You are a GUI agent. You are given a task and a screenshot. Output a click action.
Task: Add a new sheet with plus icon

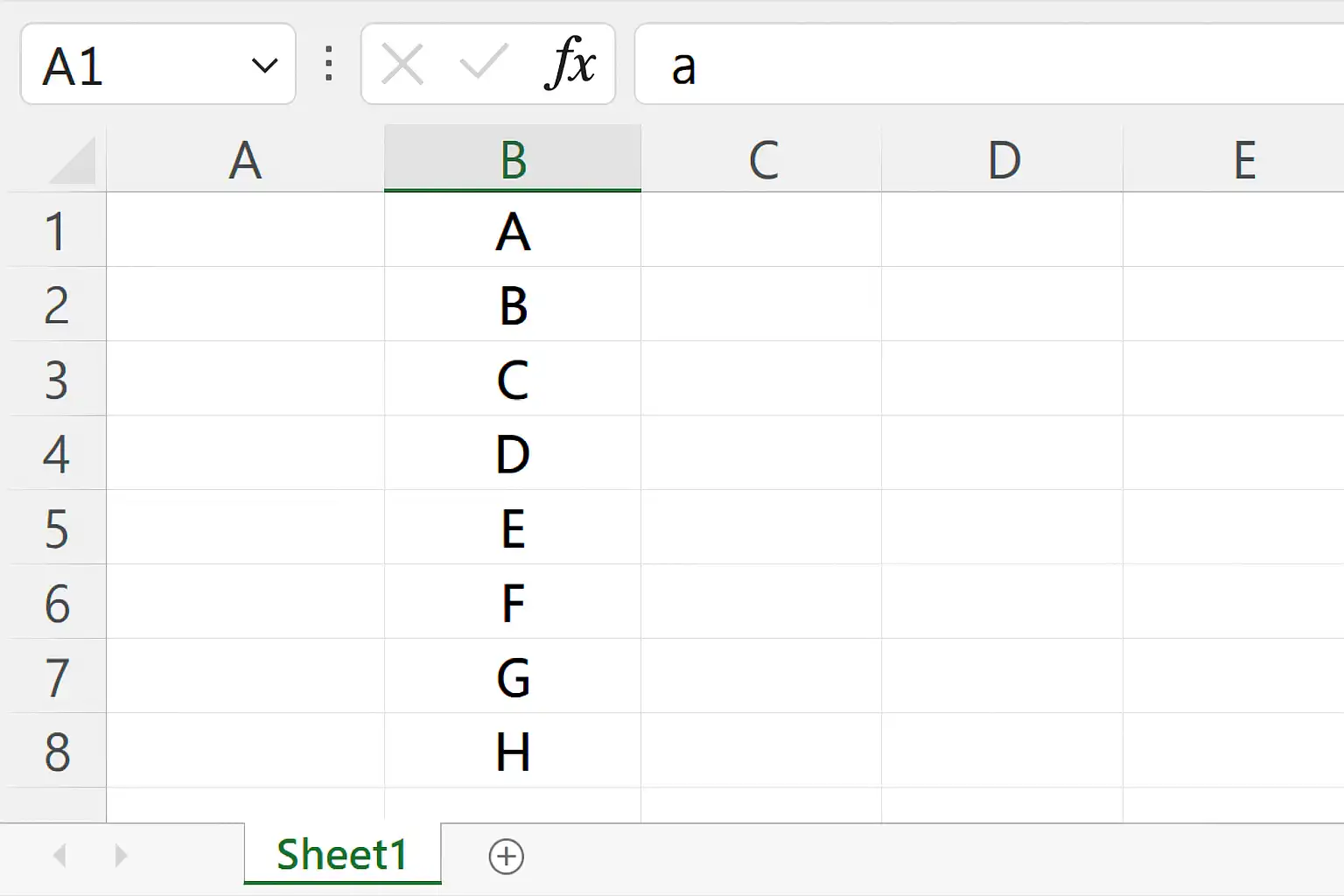(506, 856)
